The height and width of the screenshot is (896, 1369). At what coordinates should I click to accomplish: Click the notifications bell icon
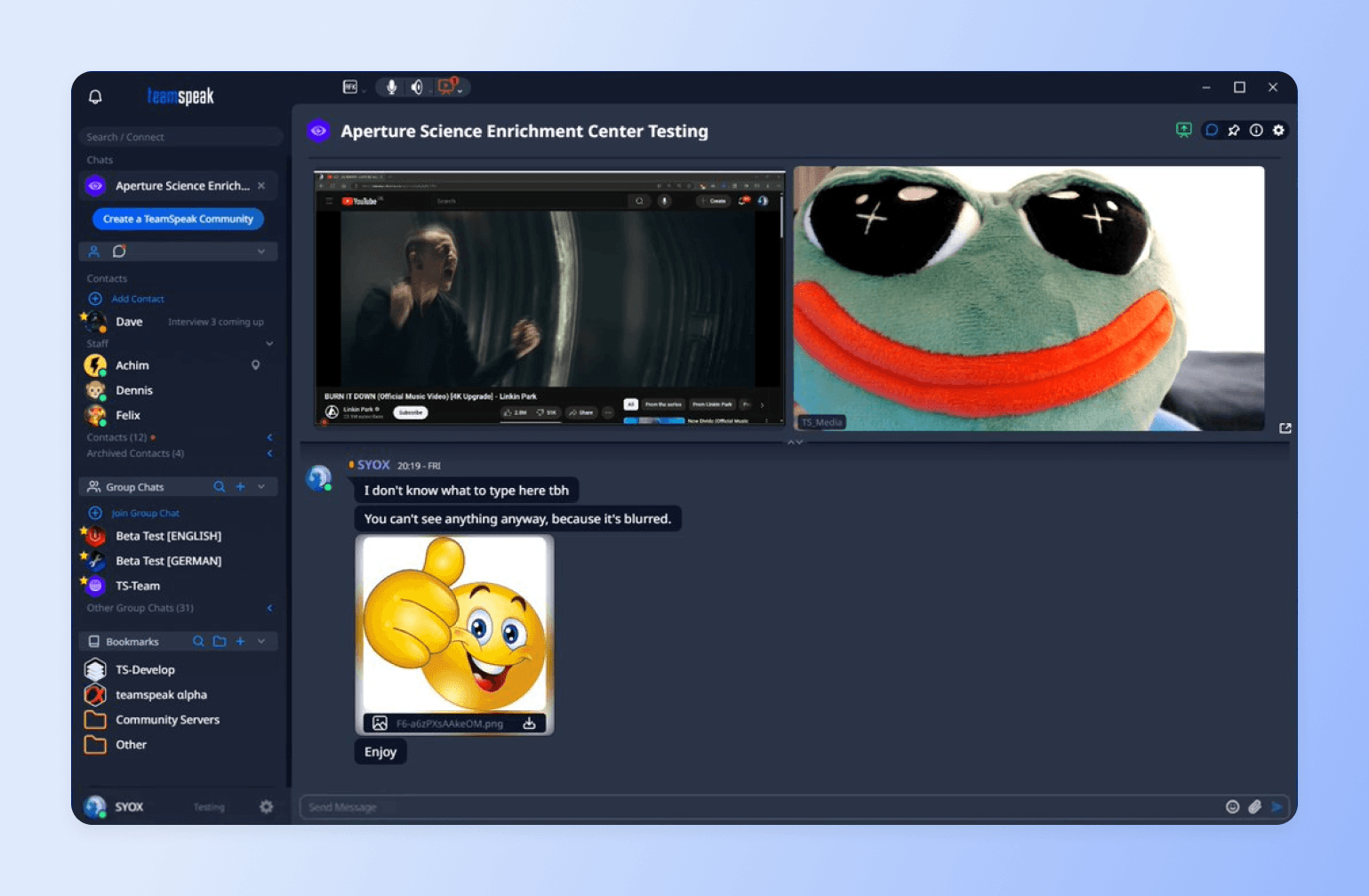tap(95, 96)
